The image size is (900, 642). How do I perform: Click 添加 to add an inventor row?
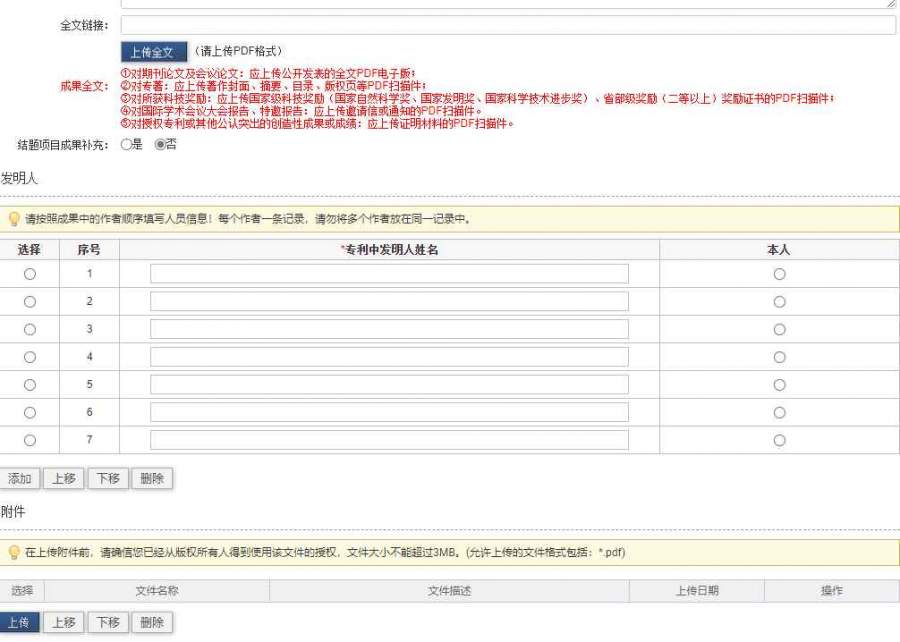tap(20, 479)
